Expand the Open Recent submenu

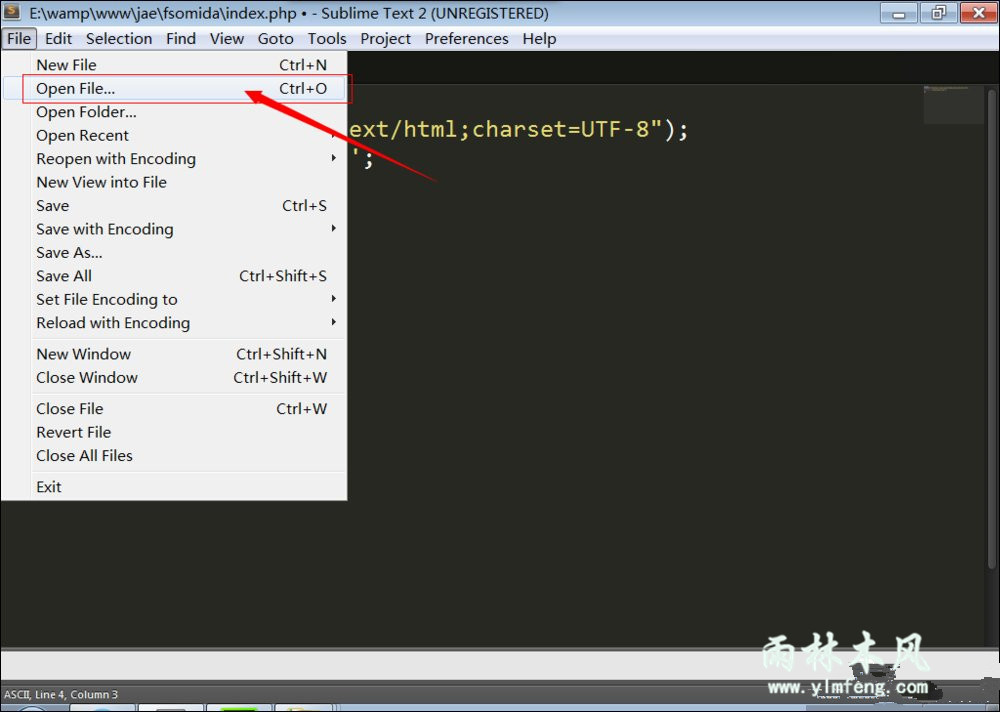[x=174, y=136]
